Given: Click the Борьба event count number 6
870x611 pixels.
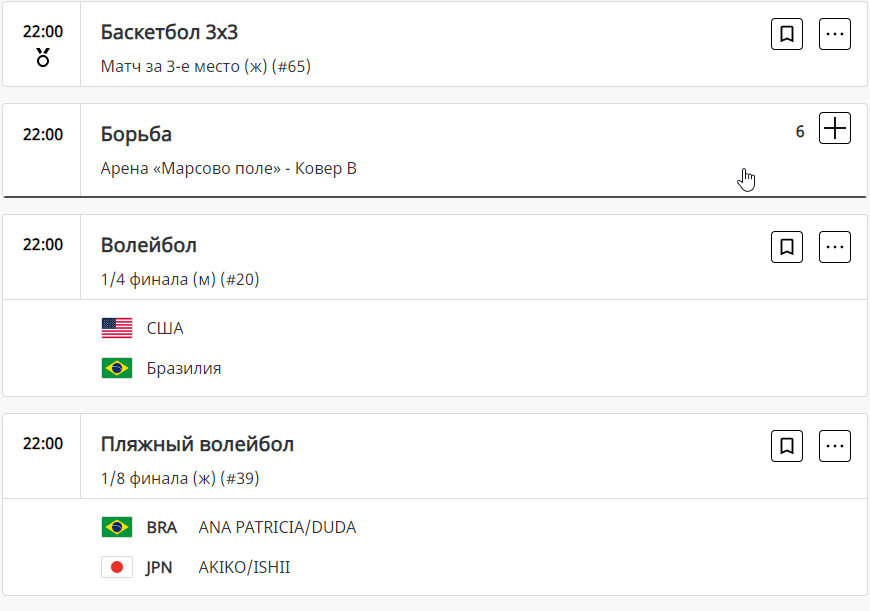Looking at the screenshot, I should pos(800,131).
